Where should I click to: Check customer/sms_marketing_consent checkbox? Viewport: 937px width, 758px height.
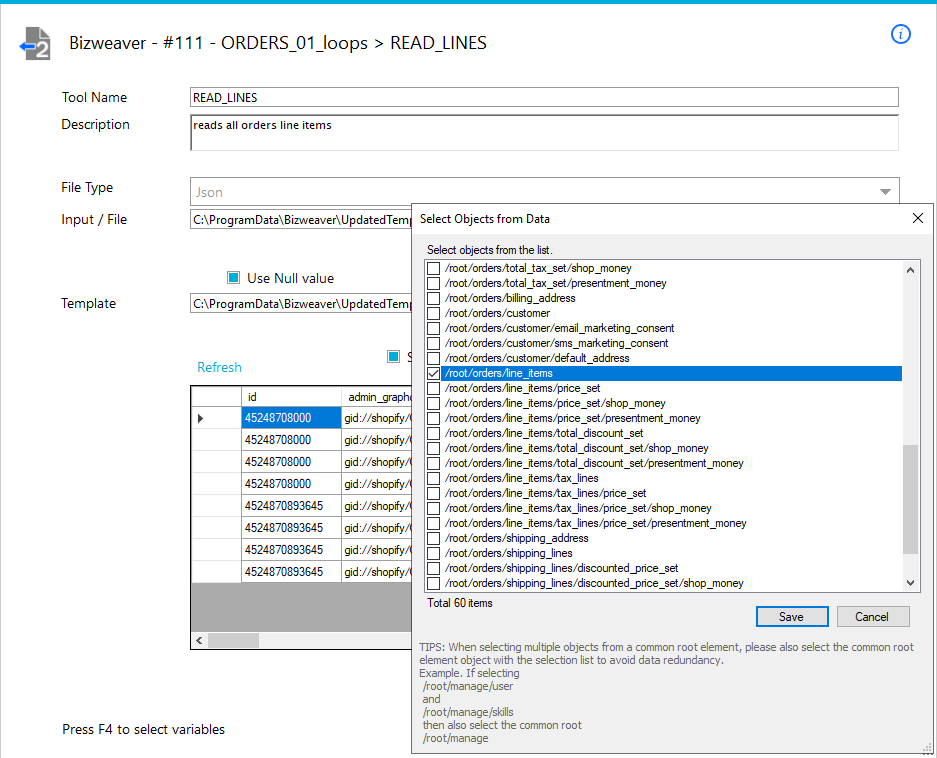(434, 343)
